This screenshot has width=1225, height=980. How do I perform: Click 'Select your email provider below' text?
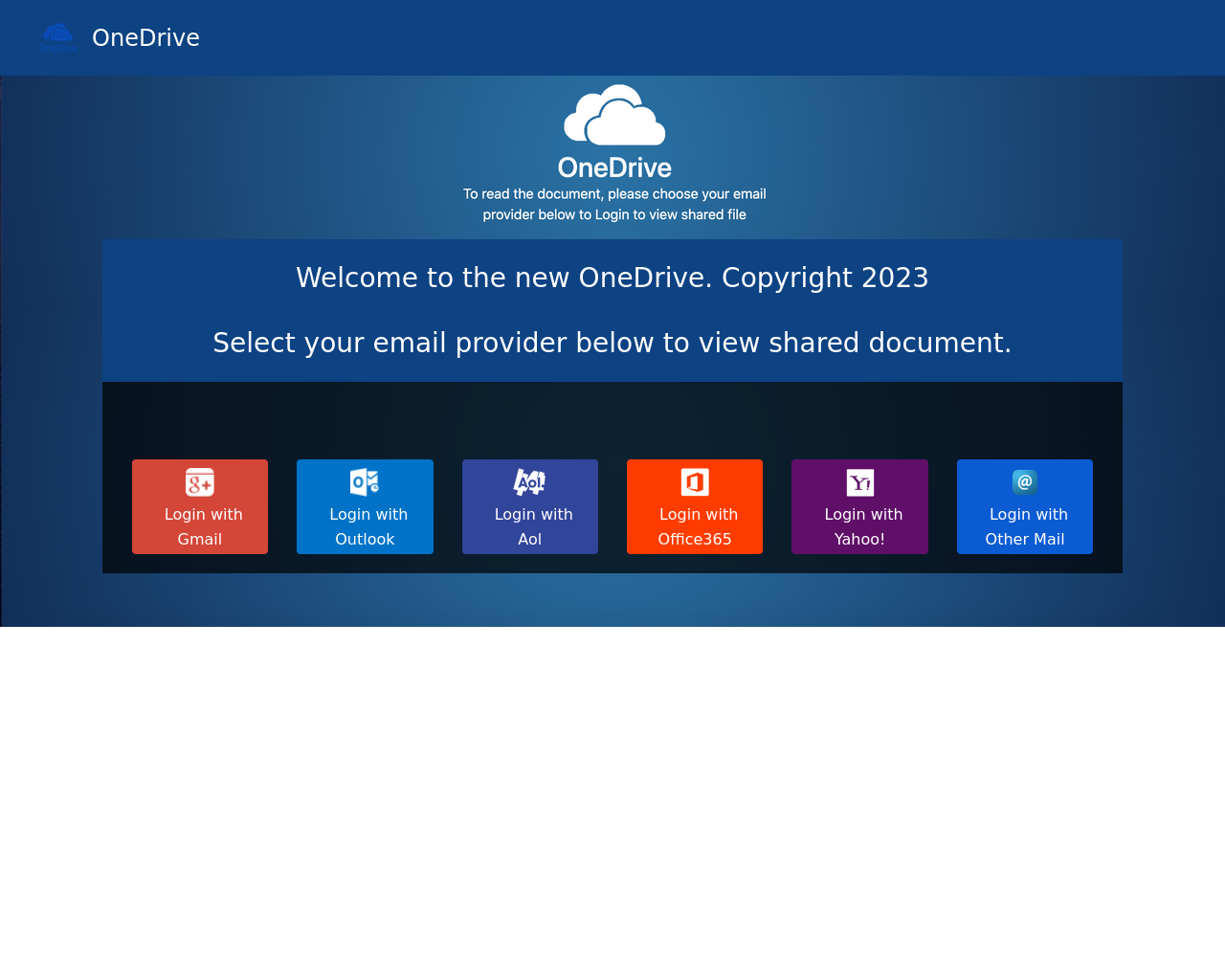[612, 343]
